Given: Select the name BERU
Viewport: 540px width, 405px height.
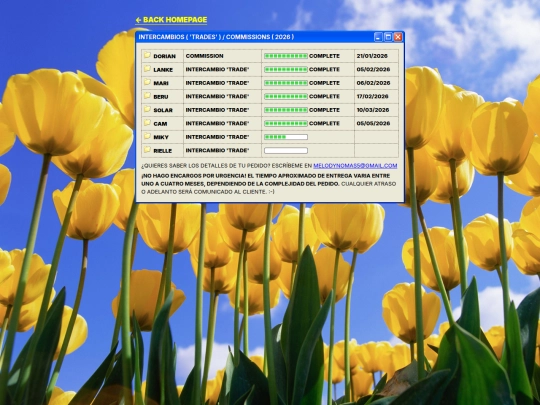Looking at the screenshot, I should [161, 97].
